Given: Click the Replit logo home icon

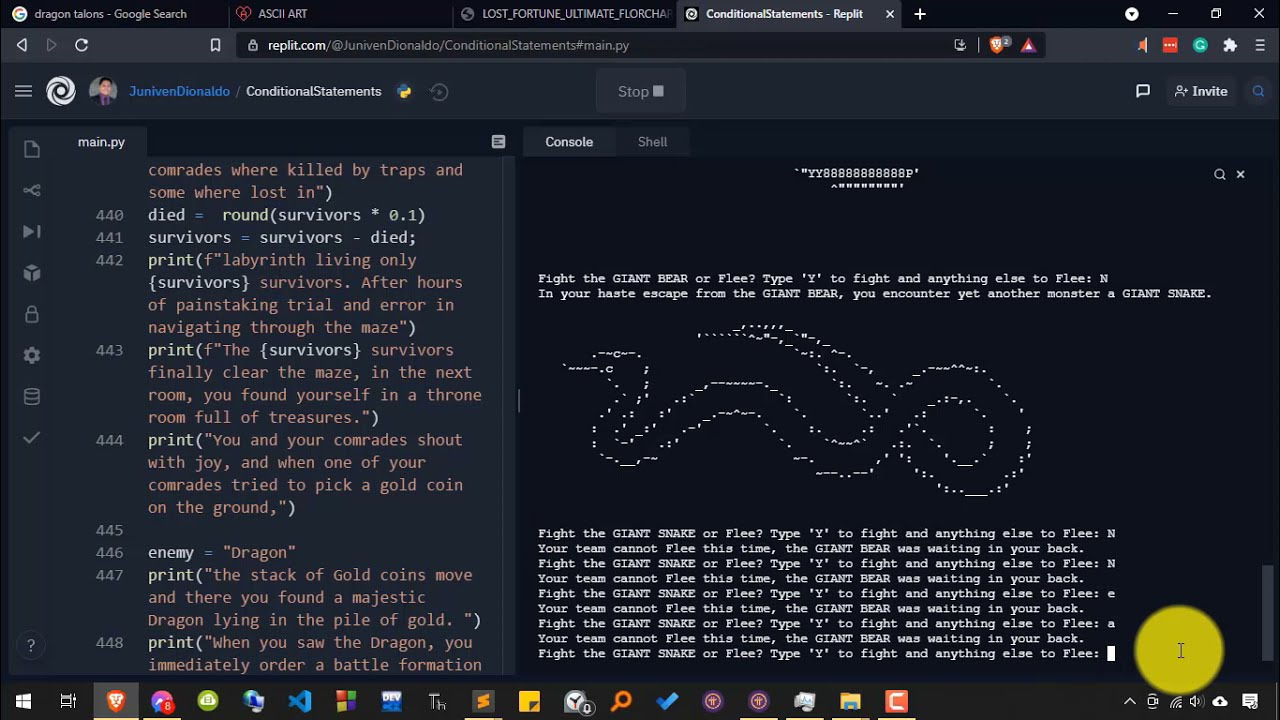Looking at the screenshot, I should 61,91.
